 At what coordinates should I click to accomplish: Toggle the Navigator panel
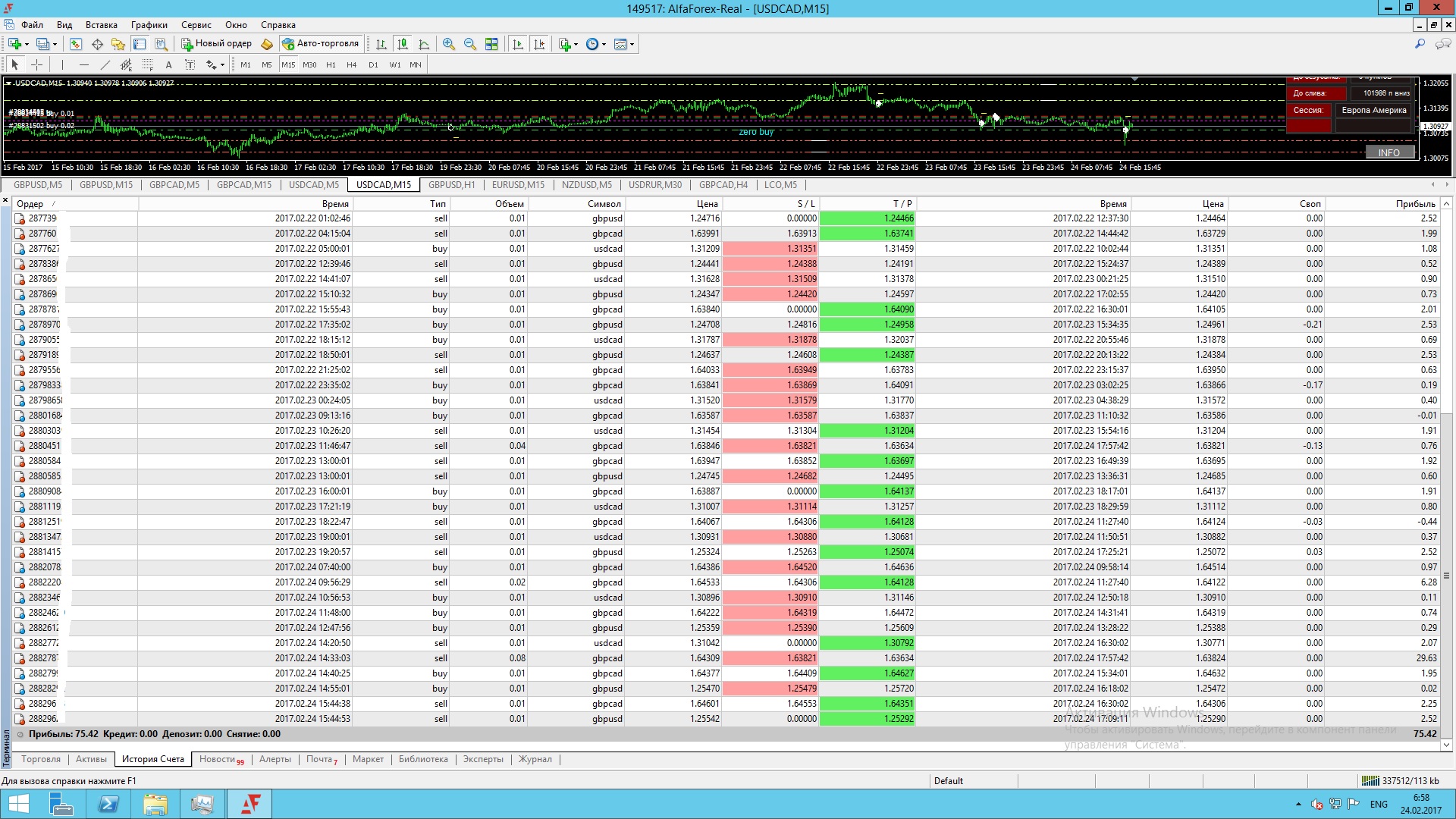click(118, 44)
